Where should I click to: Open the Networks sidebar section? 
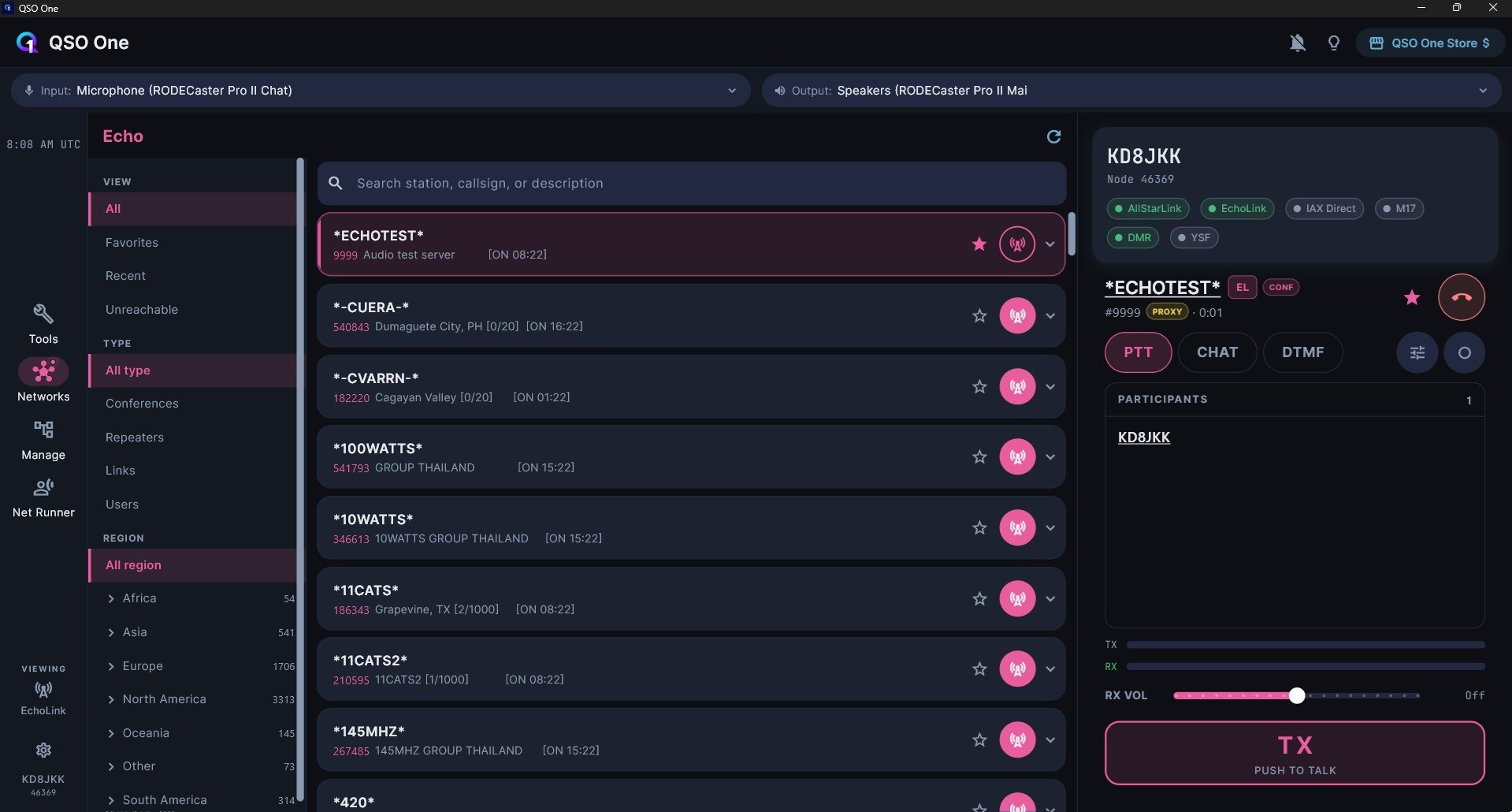pos(43,381)
